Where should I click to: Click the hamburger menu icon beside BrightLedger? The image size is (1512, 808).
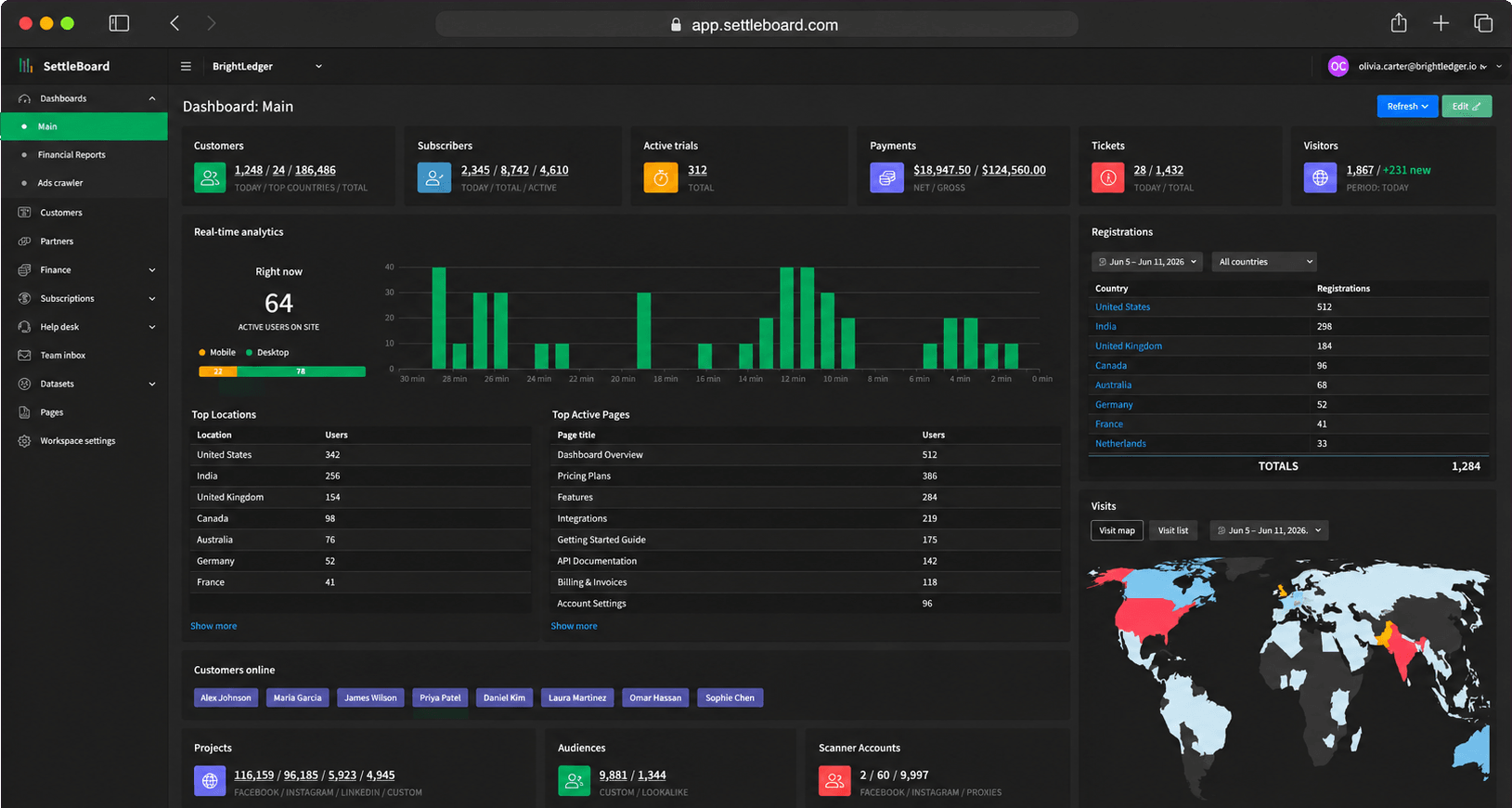click(186, 66)
